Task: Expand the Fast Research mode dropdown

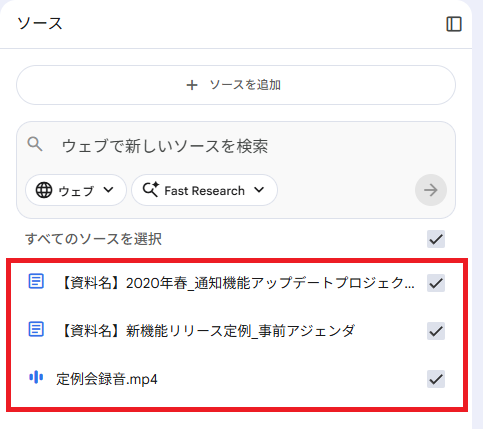Action: tap(204, 190)
